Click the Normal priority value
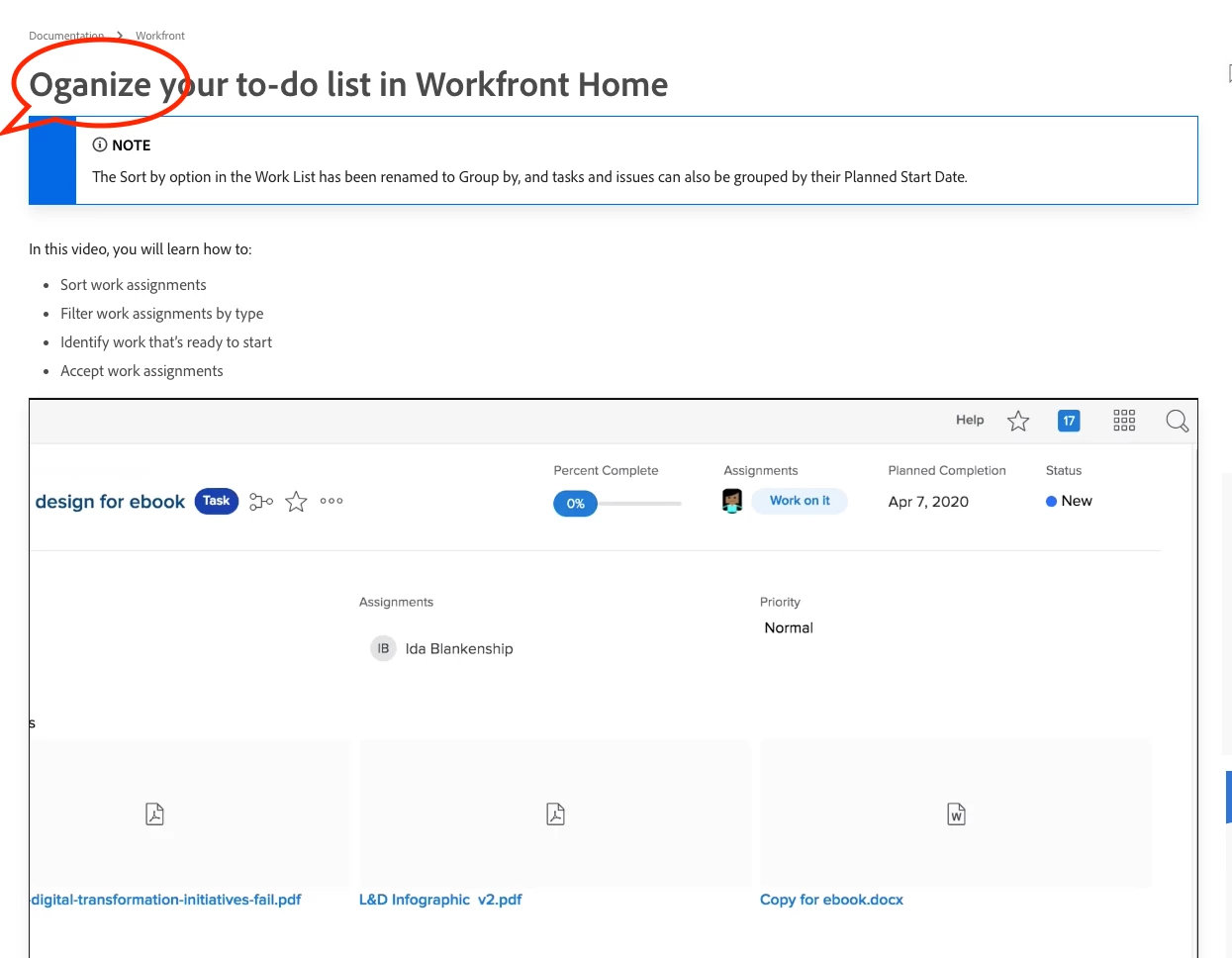This screenshot has width=1232, height=958. tap(789, 627)
